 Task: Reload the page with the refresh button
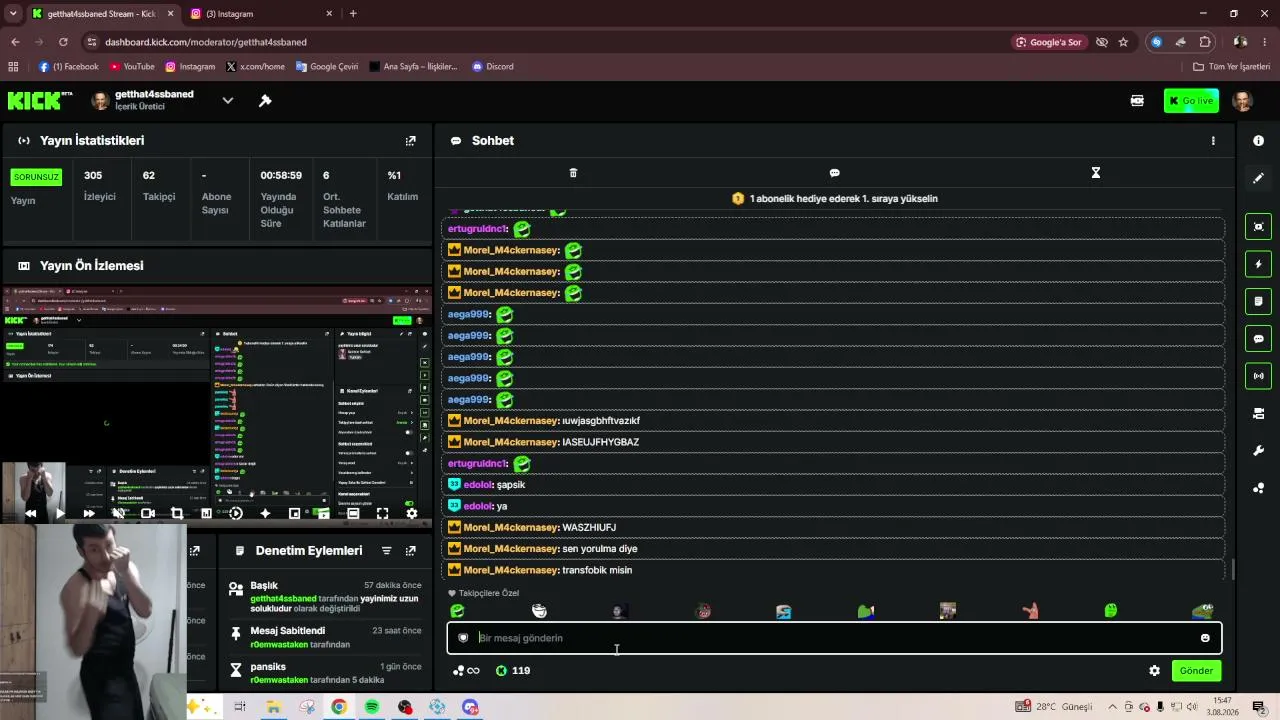tap(63, 42)
